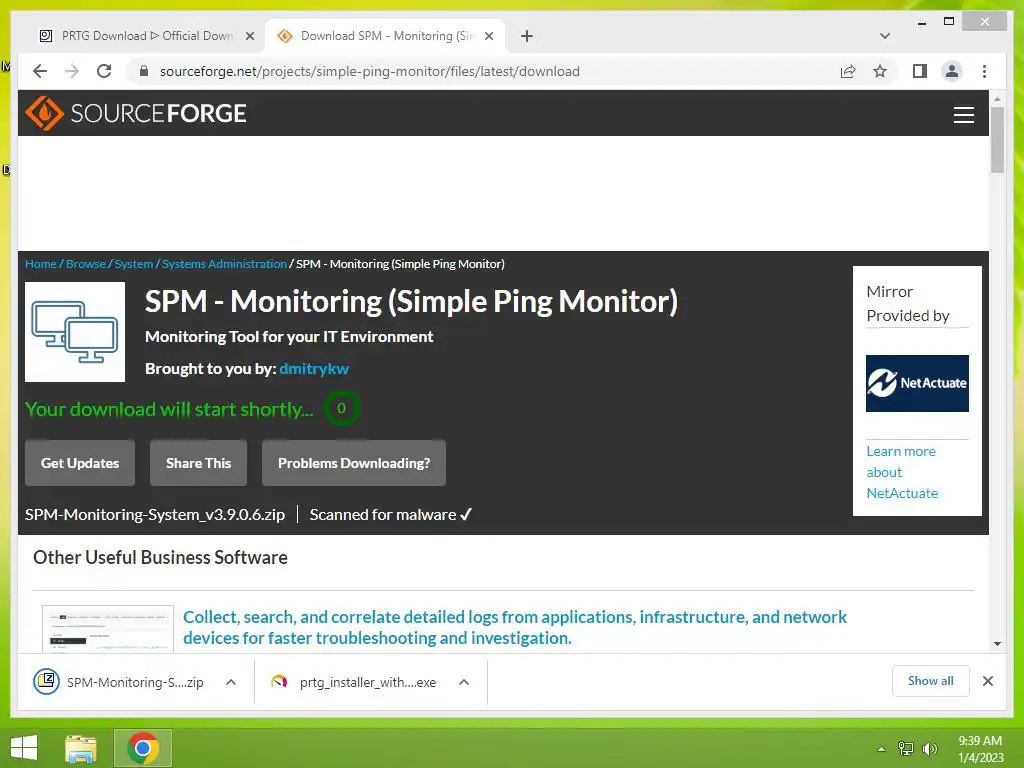Click the browser forward arrow
The width and height of the screenshot is (1024, 768).
pos(72,71)
